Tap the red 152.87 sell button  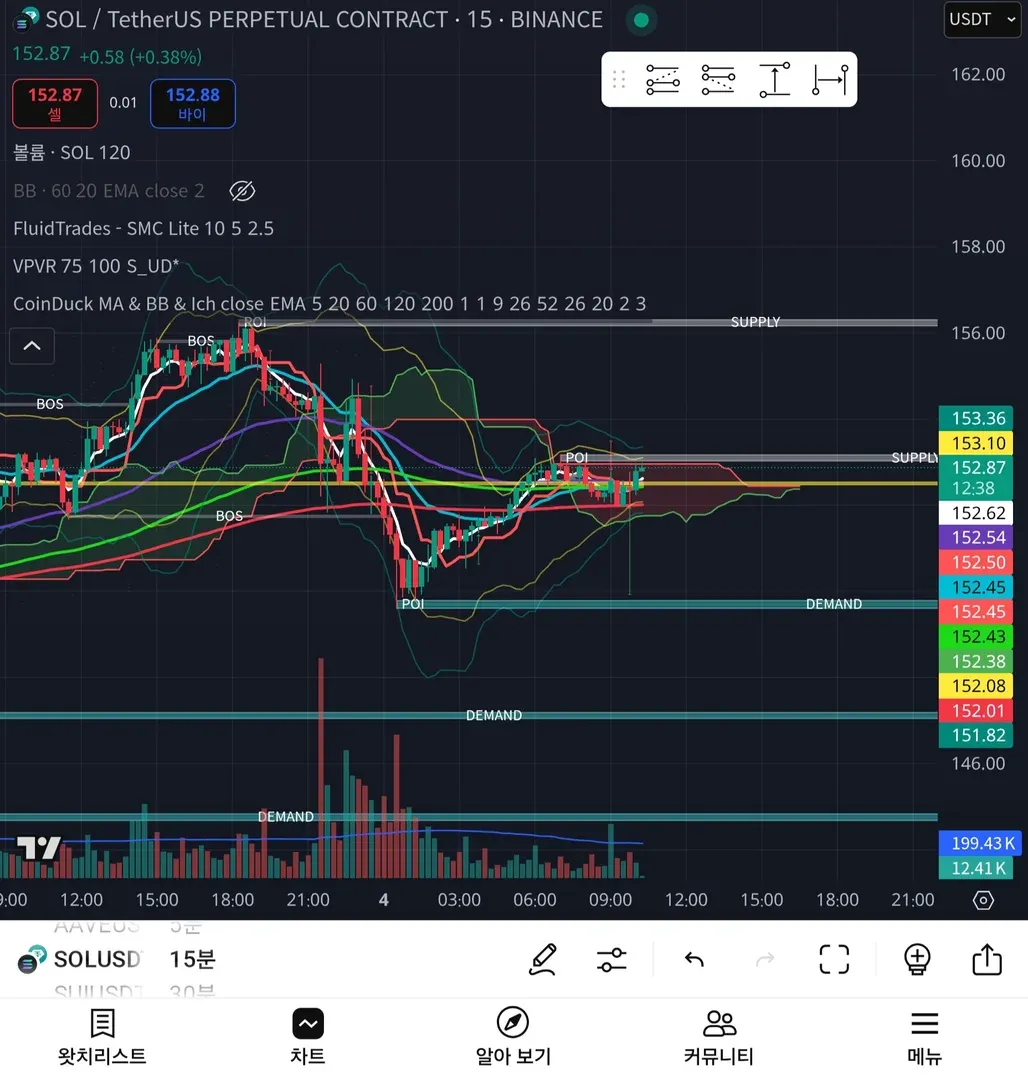tap(55, 104)
